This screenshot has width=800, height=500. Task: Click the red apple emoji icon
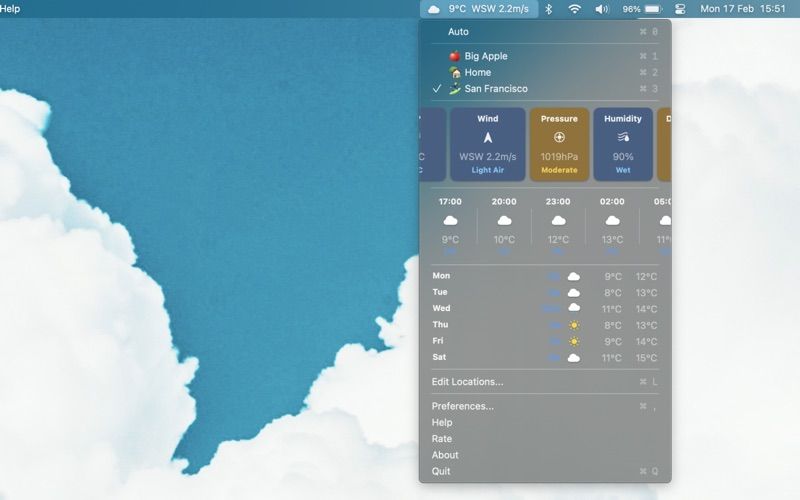pos(455,56)
